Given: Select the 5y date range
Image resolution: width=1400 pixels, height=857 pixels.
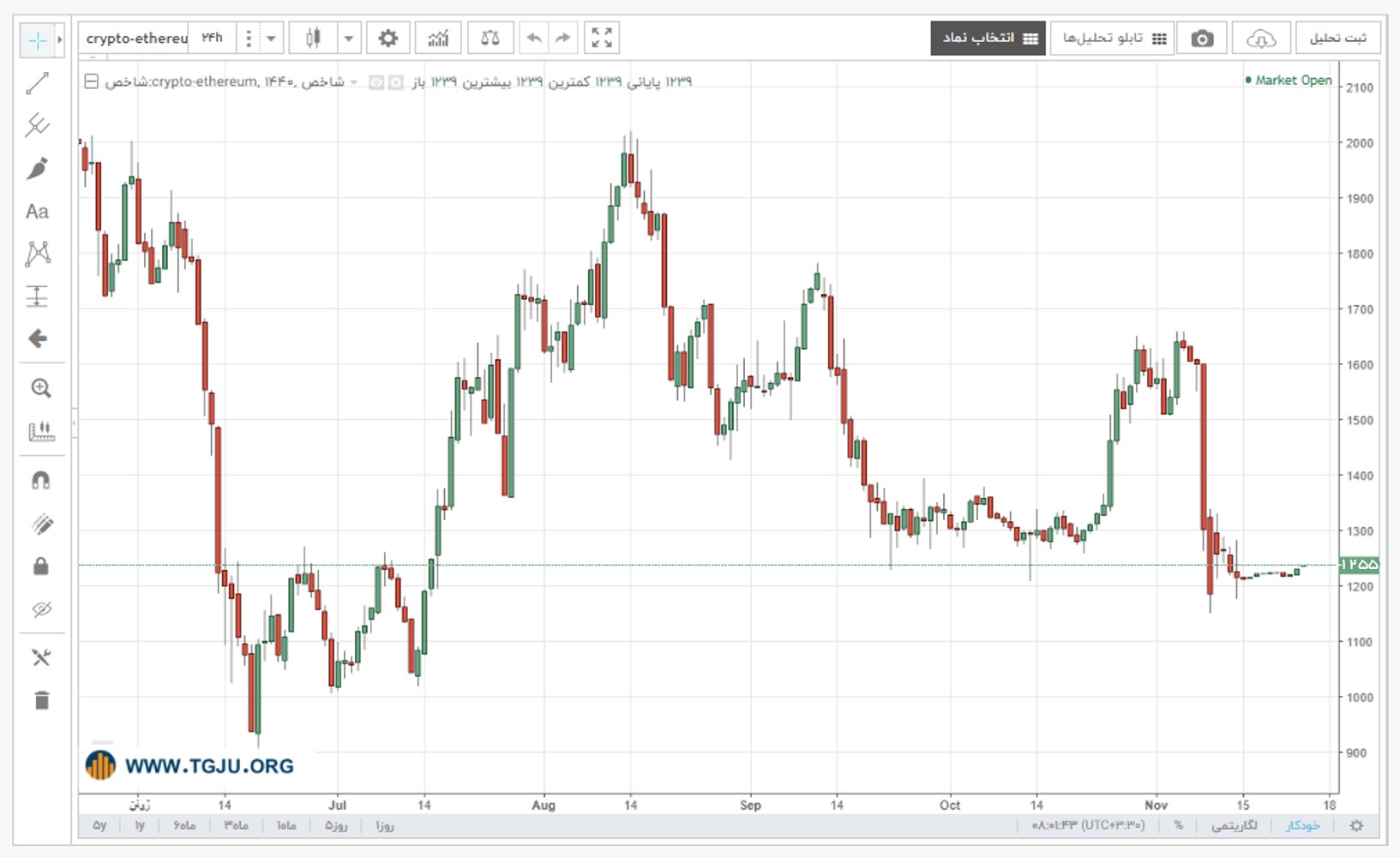Looking at the screenshot, I should tap(99, 826).
